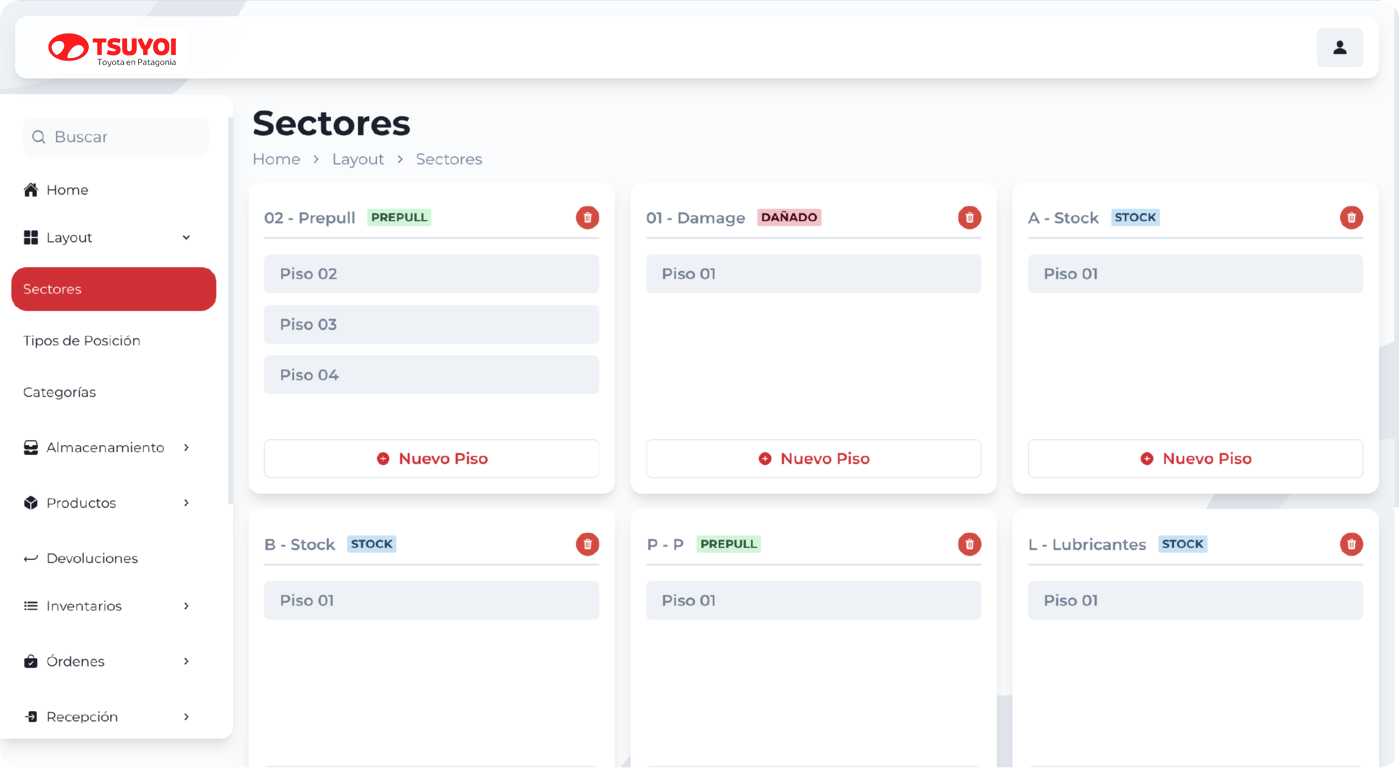Open the Categorías menu item
1399x768 pixels.
60,393
